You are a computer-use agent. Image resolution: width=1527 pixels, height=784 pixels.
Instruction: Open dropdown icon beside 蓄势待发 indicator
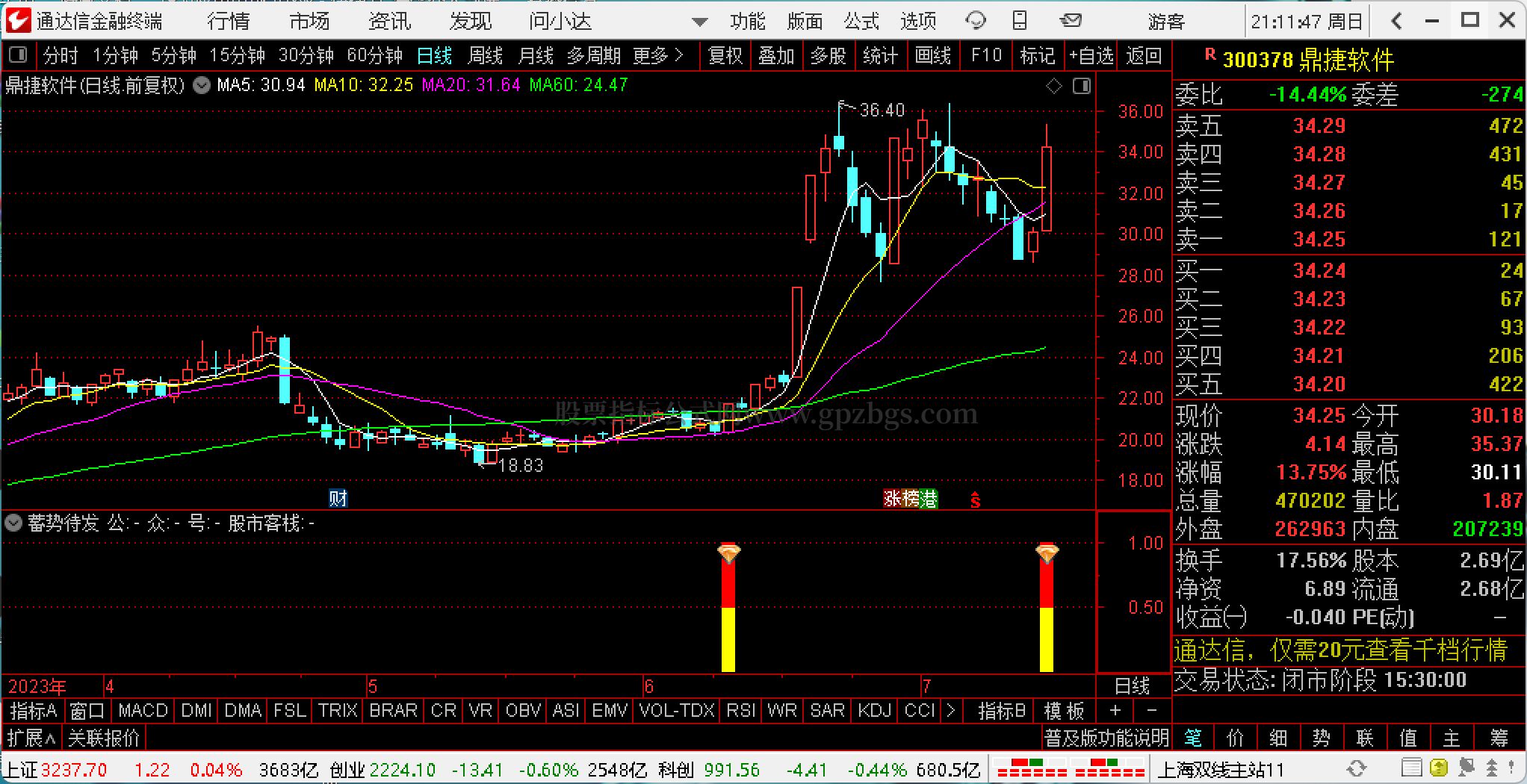[x=13, y=523]
